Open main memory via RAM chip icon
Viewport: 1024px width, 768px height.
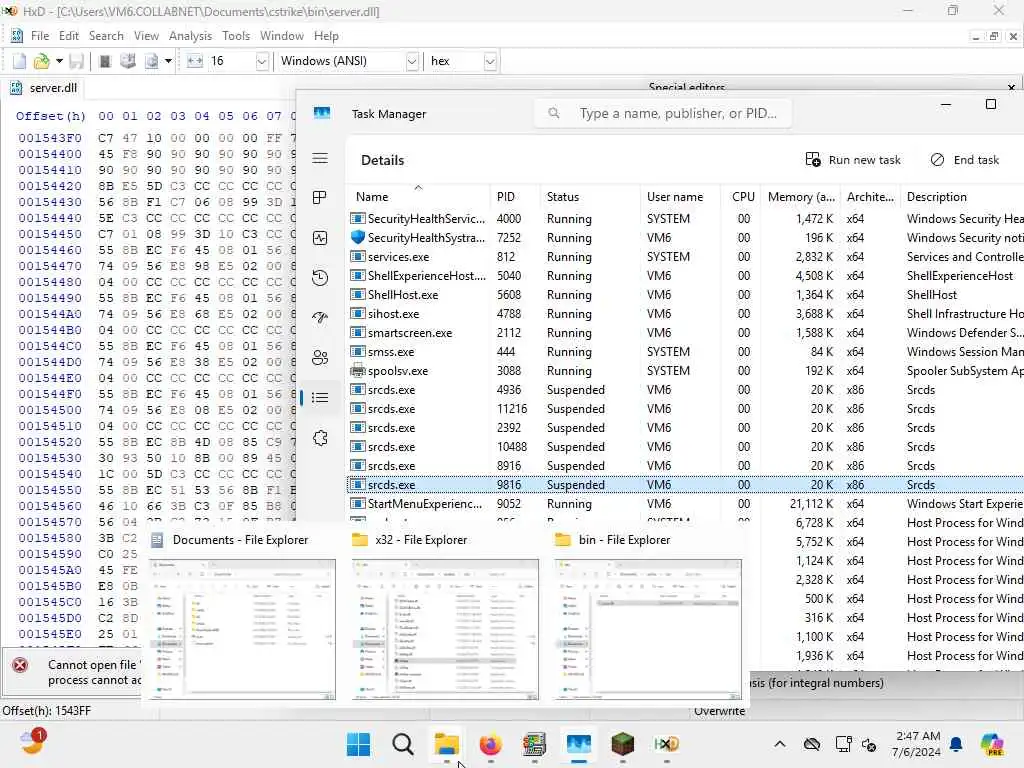click(x=104, y=61)
